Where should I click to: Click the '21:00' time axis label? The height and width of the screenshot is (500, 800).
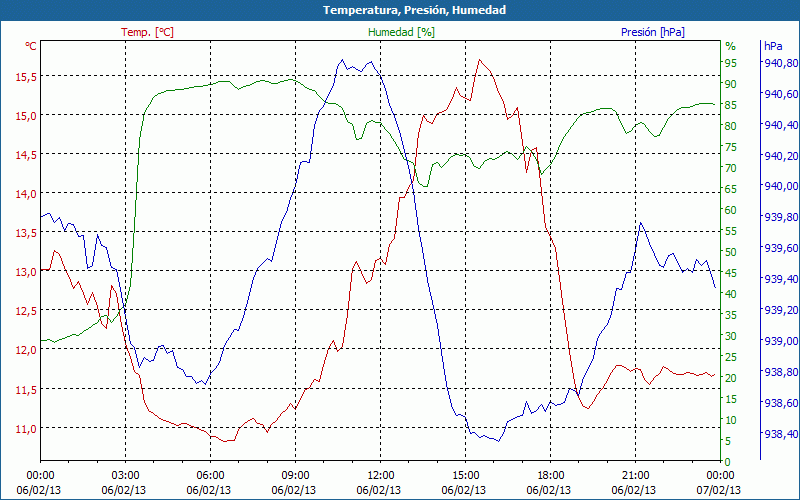point(635,475)
